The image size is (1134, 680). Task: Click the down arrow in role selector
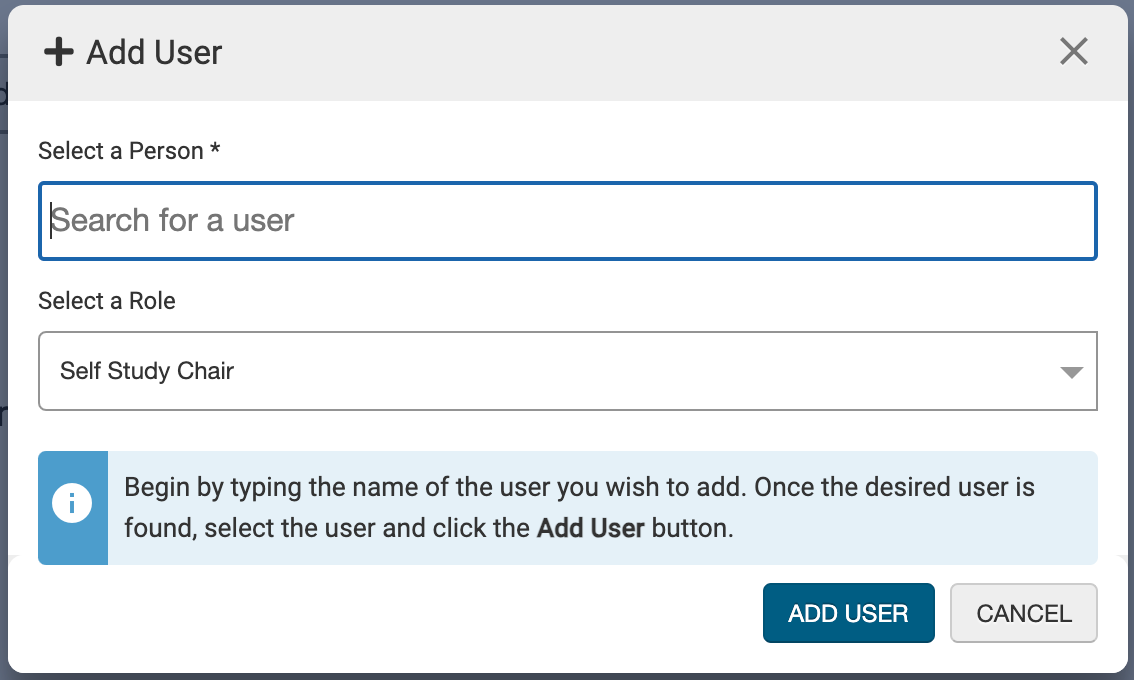pyautogui.click(x=1071, y=372)
